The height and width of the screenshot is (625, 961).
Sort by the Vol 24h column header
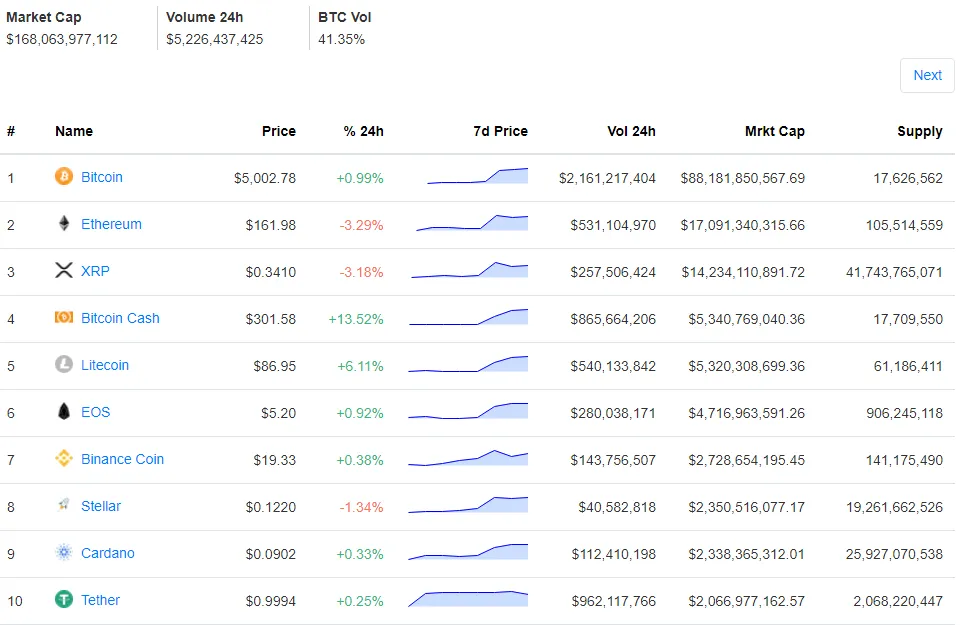click(631, 131)
